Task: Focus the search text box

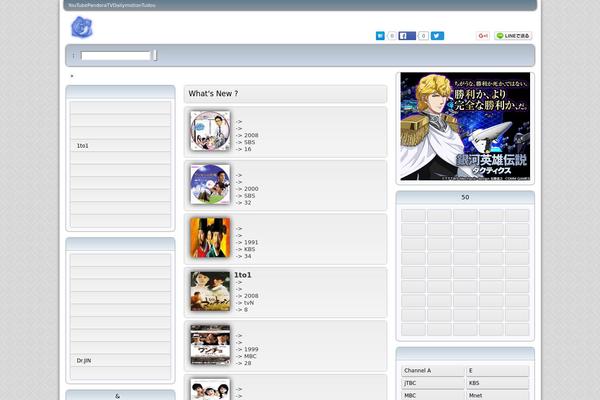Action: [x=116, y=56]
